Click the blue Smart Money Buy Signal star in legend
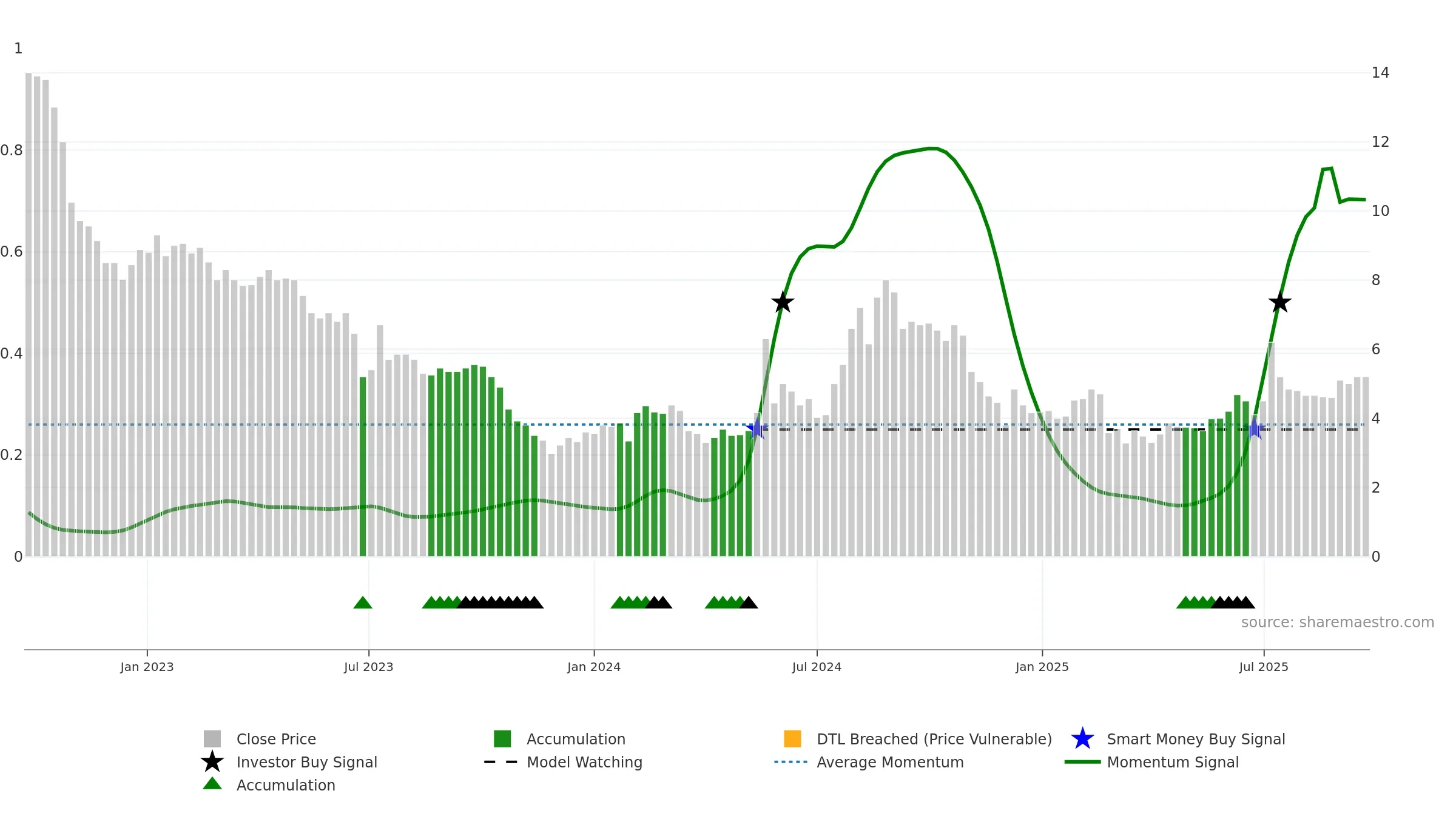This screenshot has width=1456, height=819. point(1082,739)
